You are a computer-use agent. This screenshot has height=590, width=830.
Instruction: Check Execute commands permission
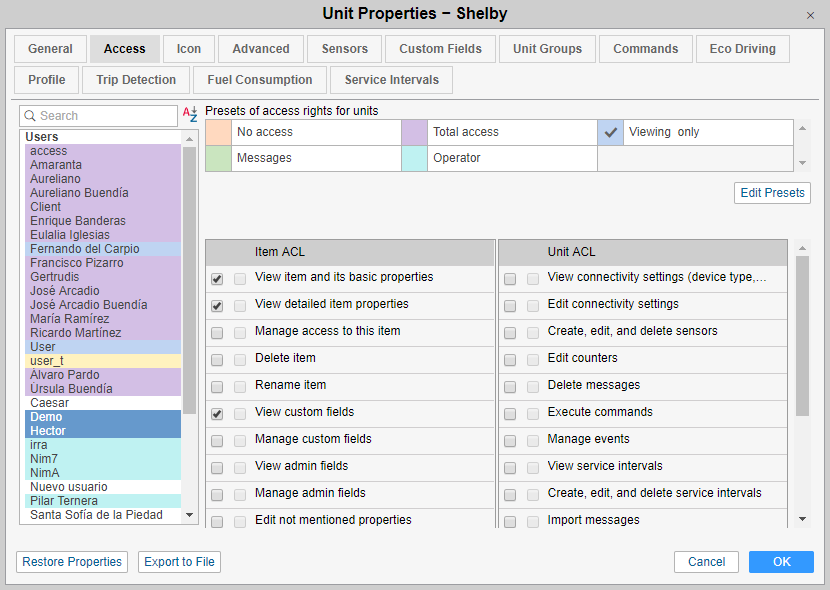point(510,413)
